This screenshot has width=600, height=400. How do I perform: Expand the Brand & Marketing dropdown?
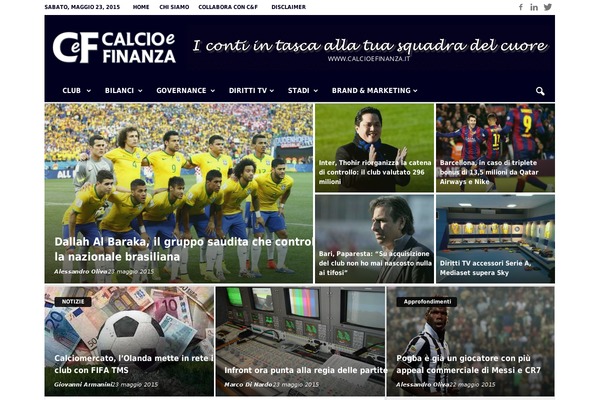tap(374, 91)
